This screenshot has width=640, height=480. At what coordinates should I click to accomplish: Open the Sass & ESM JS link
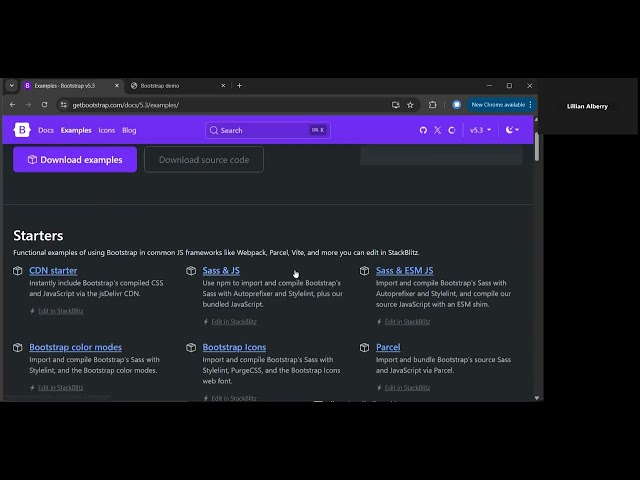point(404,271)
